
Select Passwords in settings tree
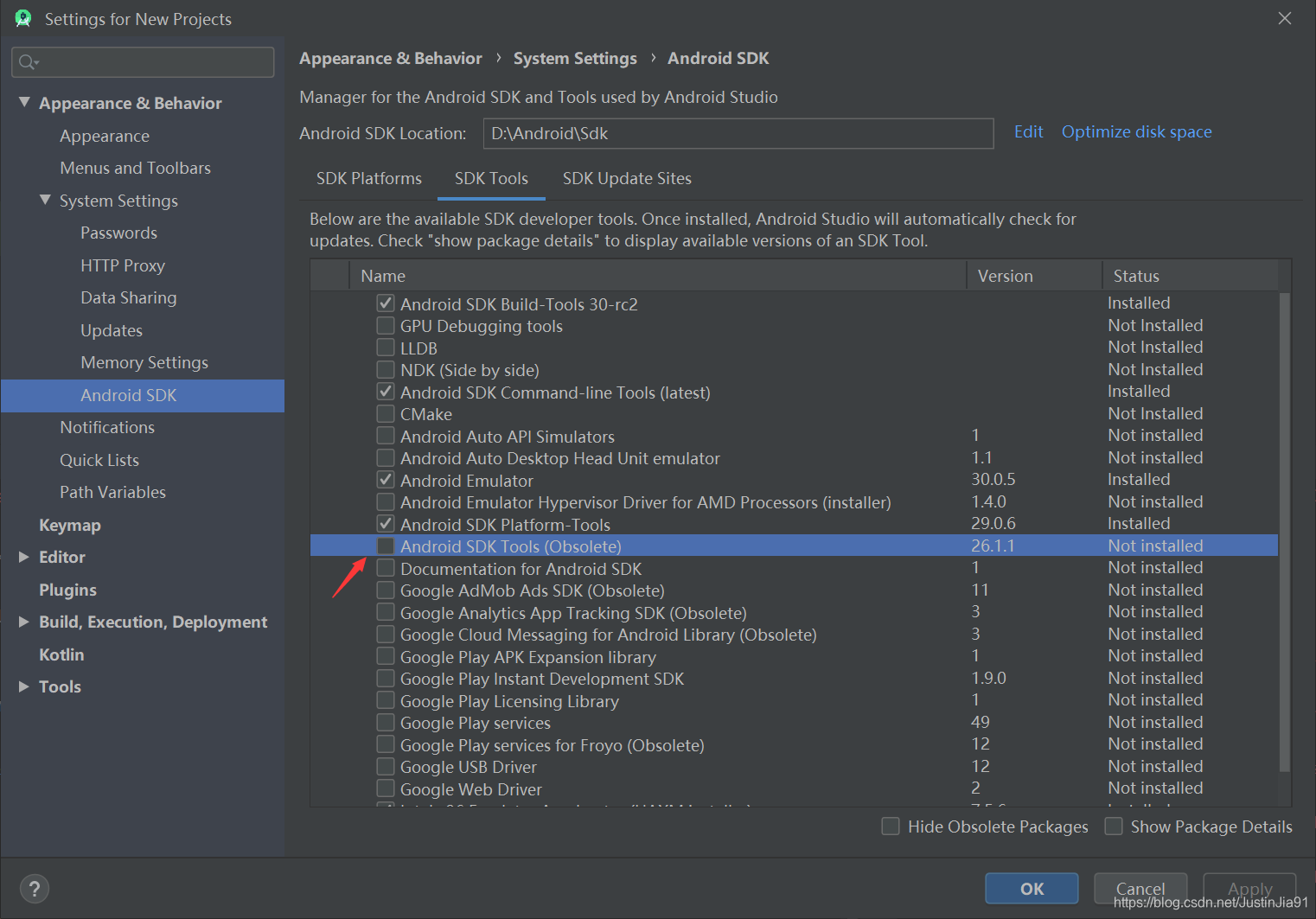118,233
